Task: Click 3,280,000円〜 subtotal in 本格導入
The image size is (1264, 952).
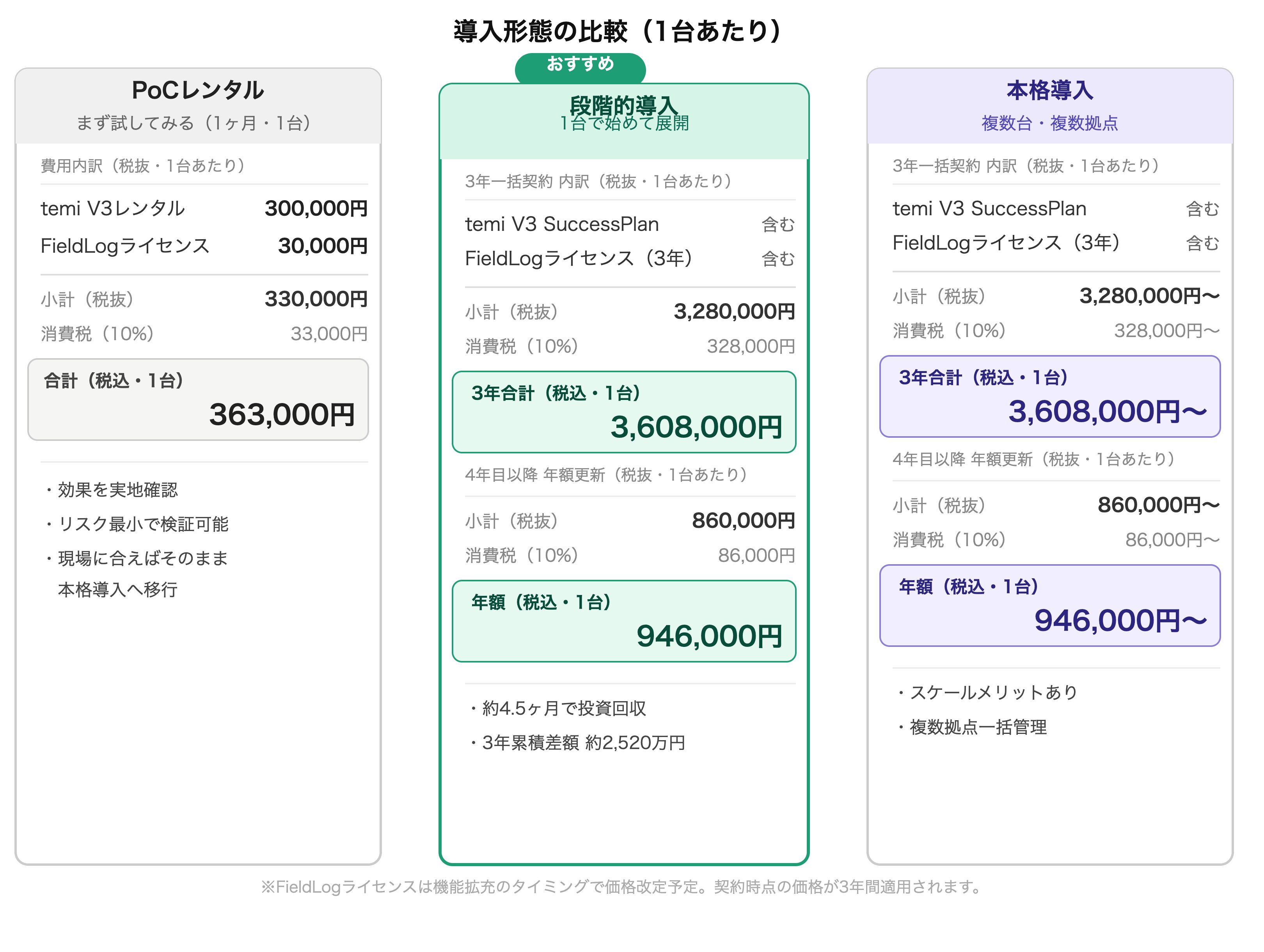Action: (x=1150, y=296)
